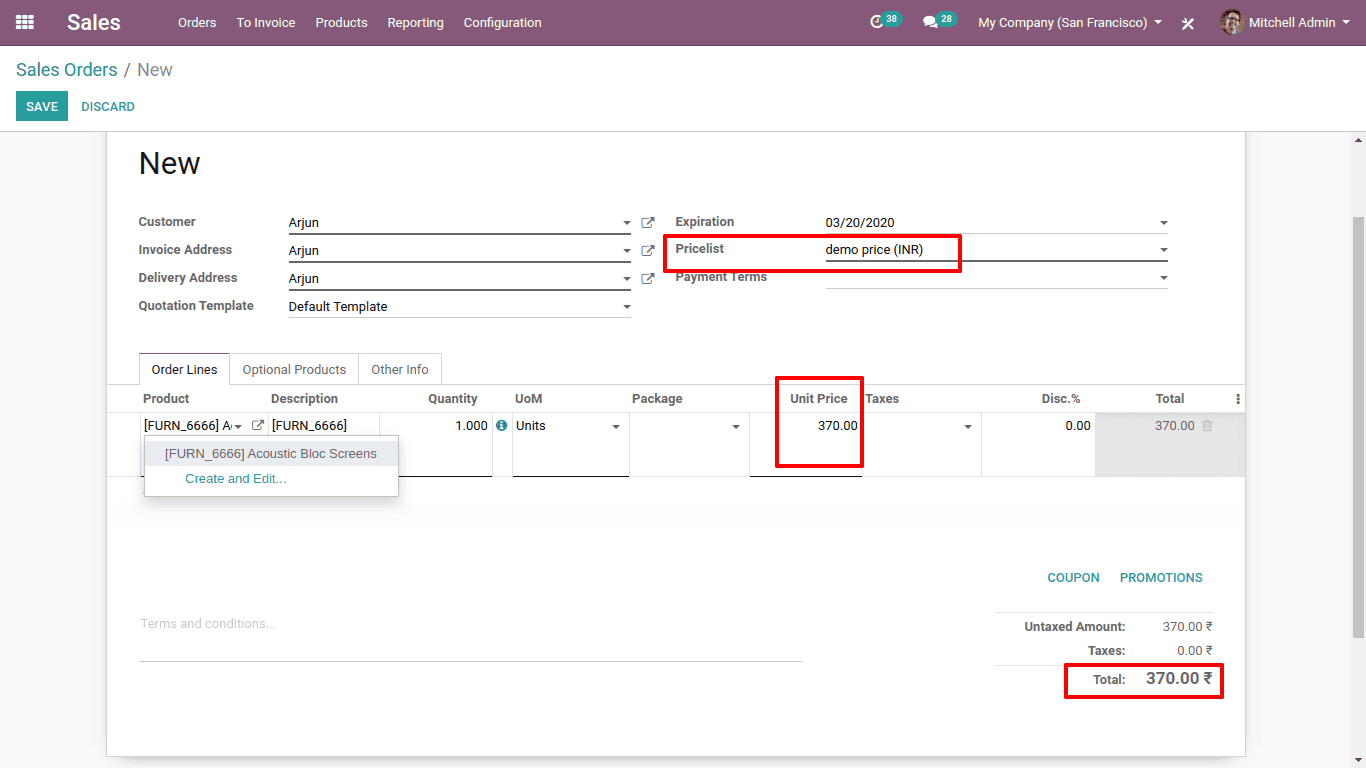Expand the Payment Terms dropdown arrow
1366x768 pixels.
coord(1164,278)
